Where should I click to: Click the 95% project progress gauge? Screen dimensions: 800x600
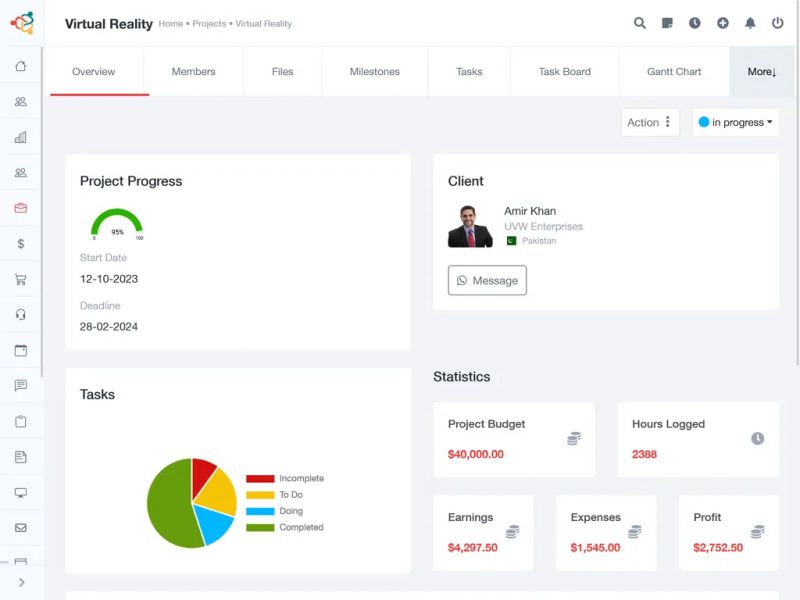pos(115,222)
